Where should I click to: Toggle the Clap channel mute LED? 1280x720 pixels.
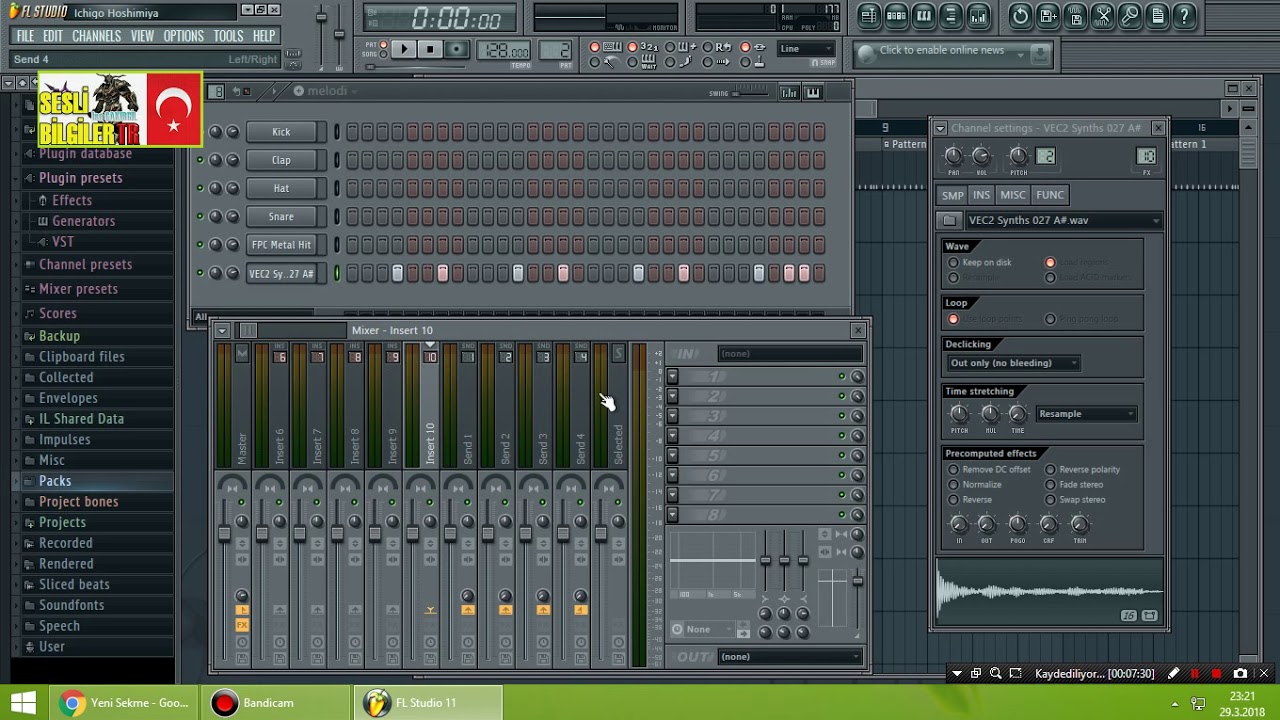coord(200,160)
